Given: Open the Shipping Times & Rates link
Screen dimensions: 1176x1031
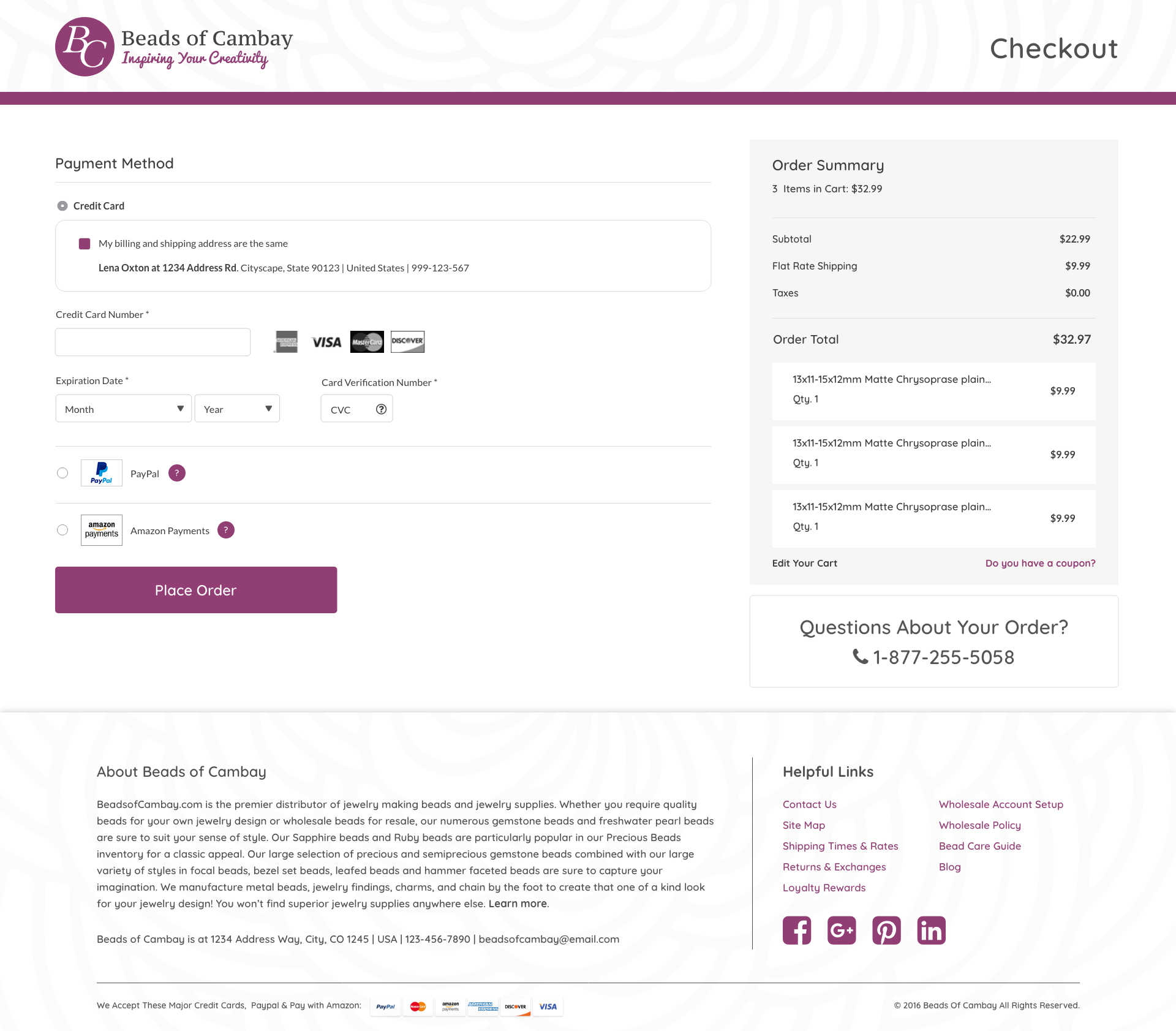Looking at the screenshot, I should tap(840, 846).
